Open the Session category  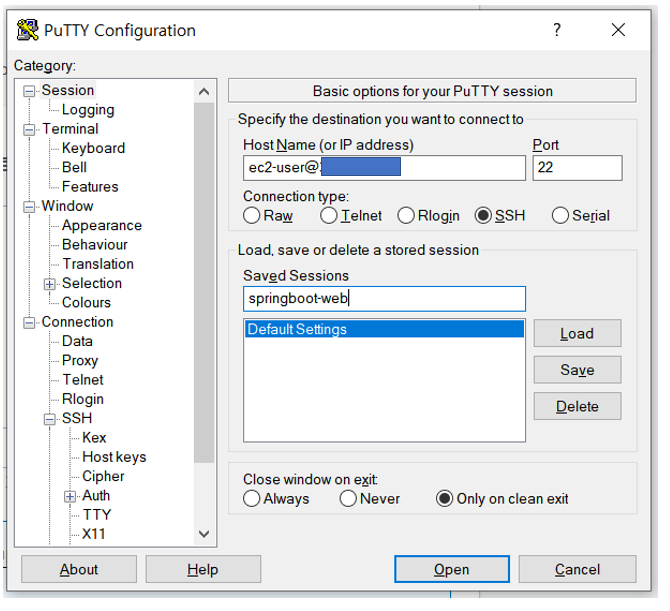tap(68, 90)
